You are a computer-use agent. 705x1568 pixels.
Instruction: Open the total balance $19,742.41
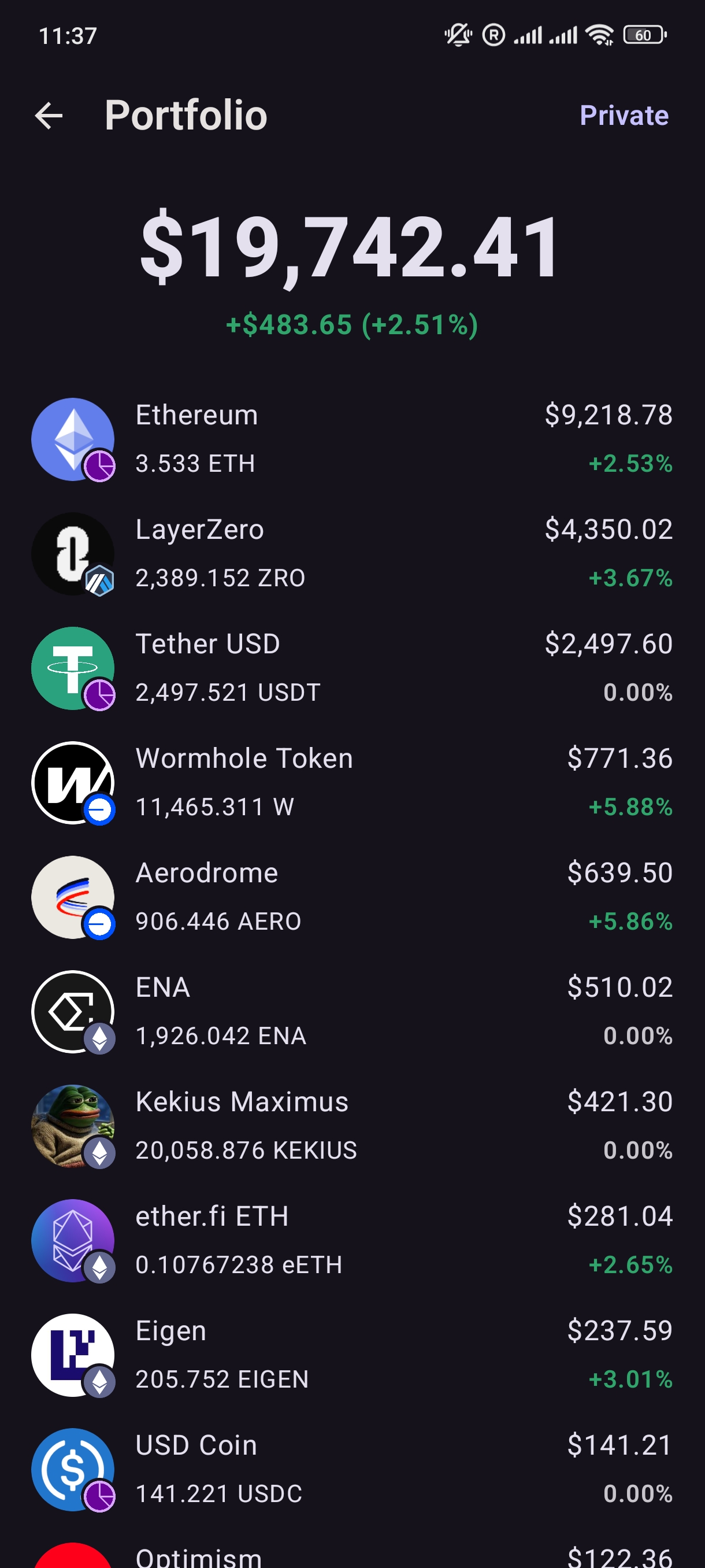point(349,246)
